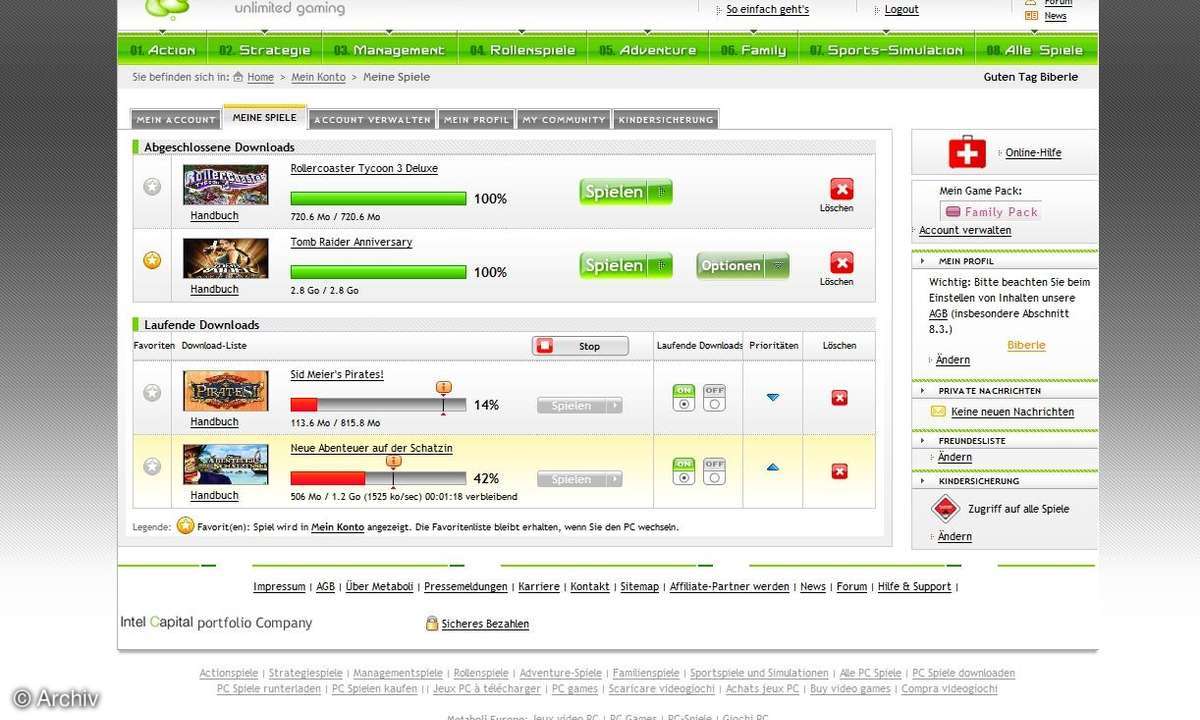
Task: Open Rollercoaster Tycoon 3 game thumbnail
Action: (x=225, y=185)
